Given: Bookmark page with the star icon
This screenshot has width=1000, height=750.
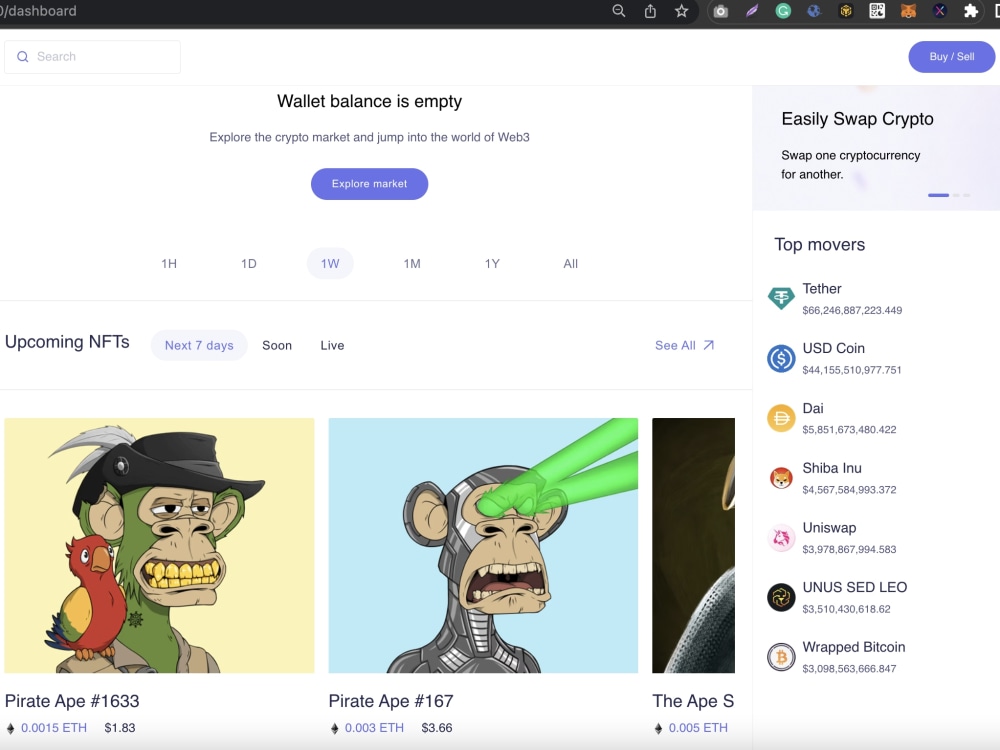Looking at the screenshot, I should pyautogui.click(x=682, y=11).
